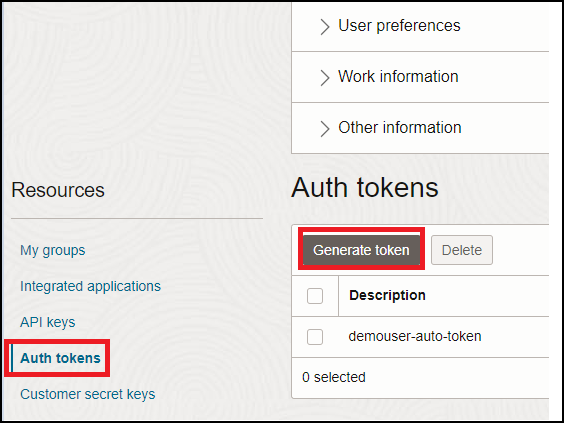Open the Integrated applications resource link

click(x=90, y=286)
